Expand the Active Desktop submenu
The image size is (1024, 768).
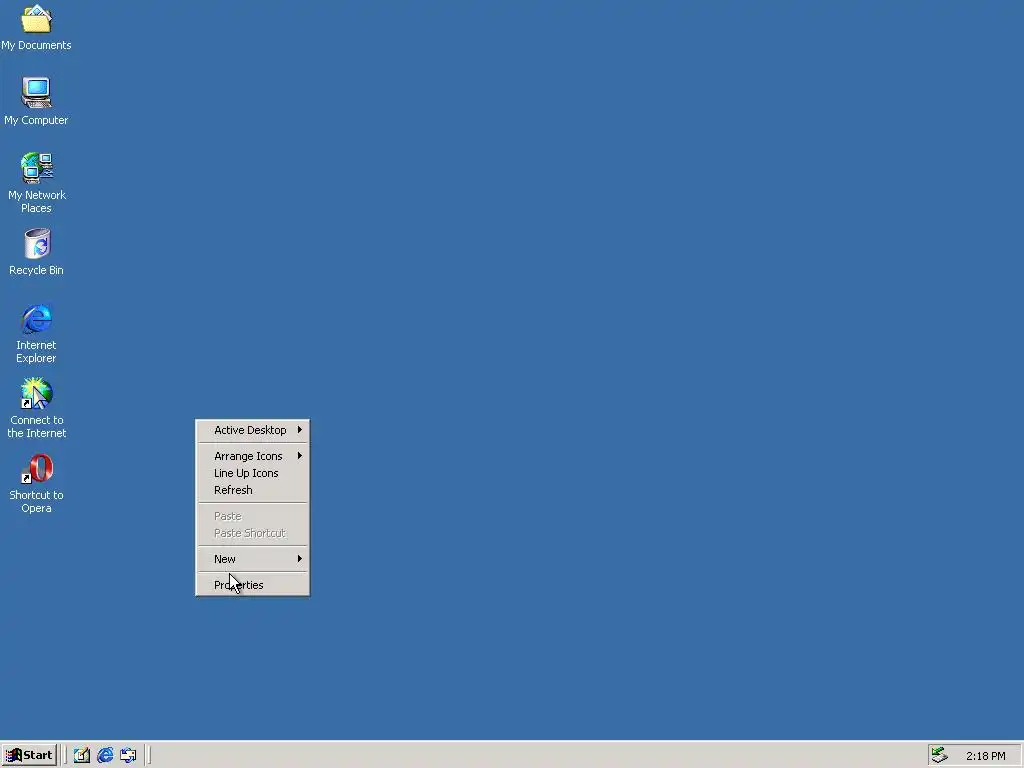click(x=253, y=430)
